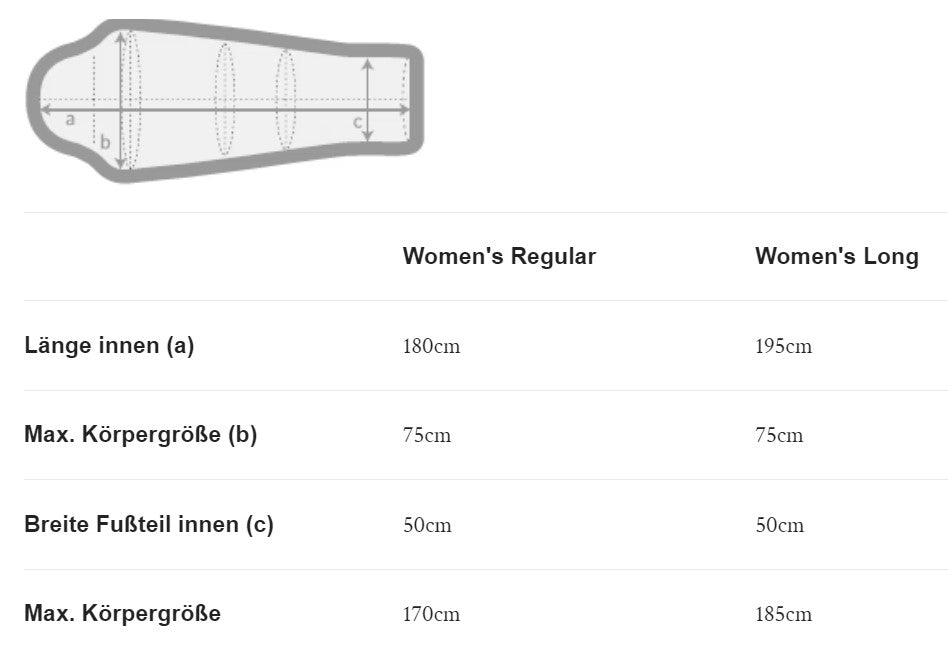Select the 185cm body height value
Image resolution: width=948 pixels, height=665 pixels.
point(783,614)
